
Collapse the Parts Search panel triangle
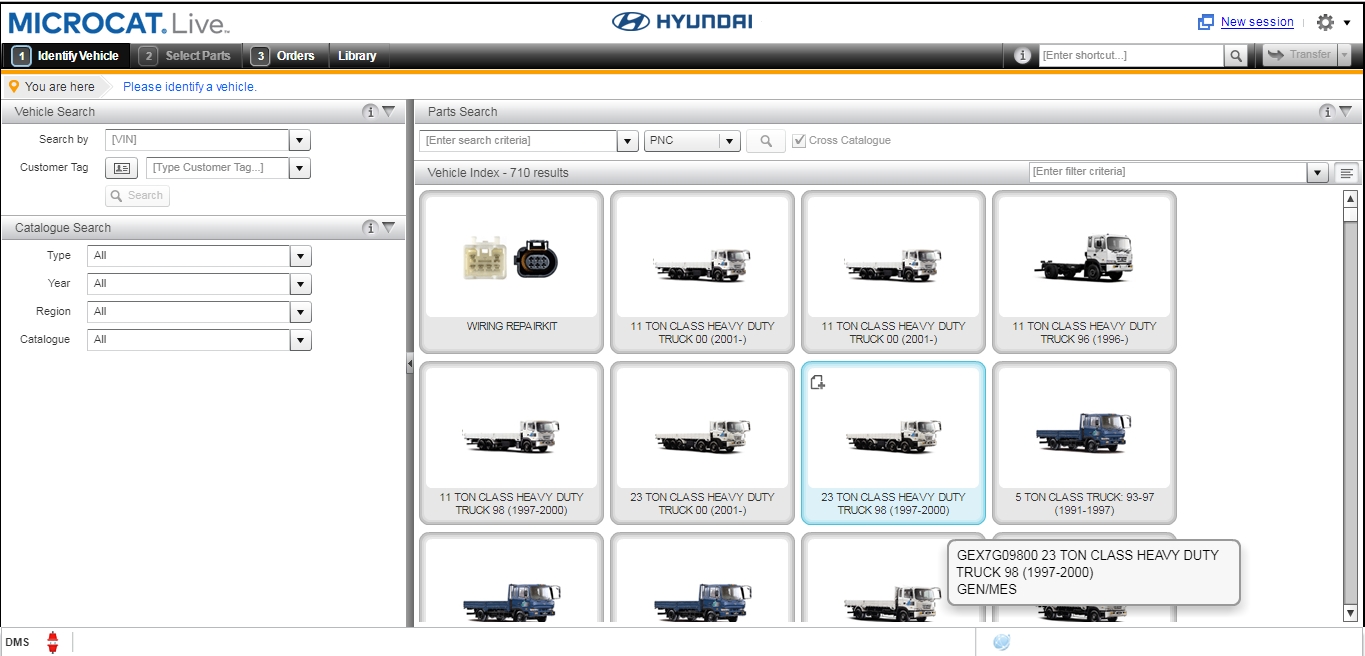click(1345, 112)
